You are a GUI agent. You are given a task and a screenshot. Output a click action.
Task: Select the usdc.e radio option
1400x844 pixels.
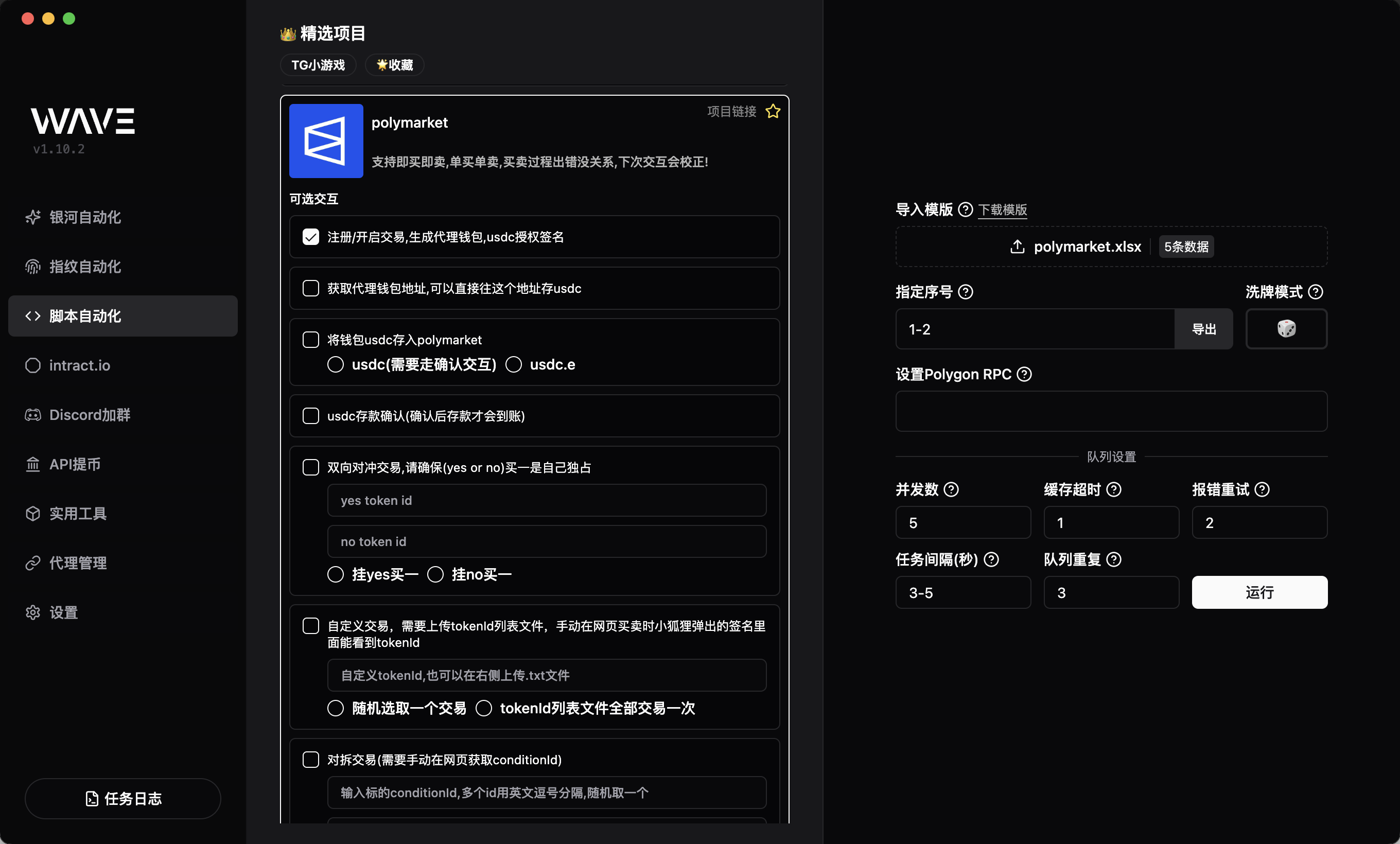(514, 365)
